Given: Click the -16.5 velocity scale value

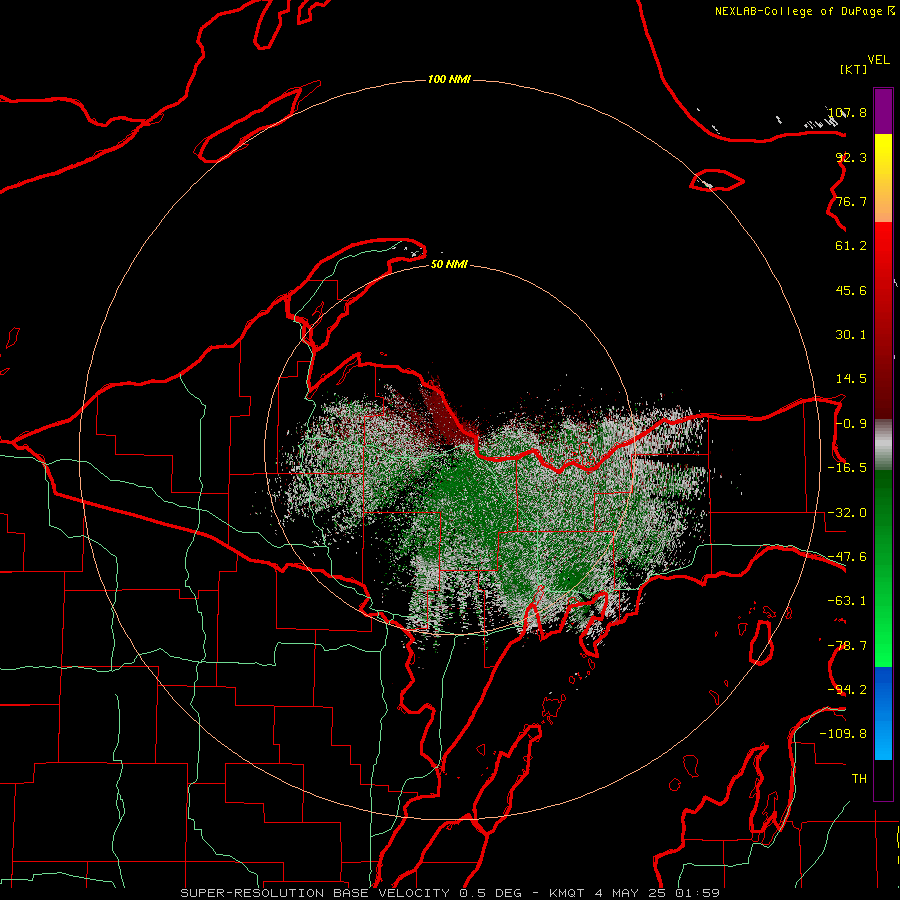Looking at the screenshot, I should (847, 468).
